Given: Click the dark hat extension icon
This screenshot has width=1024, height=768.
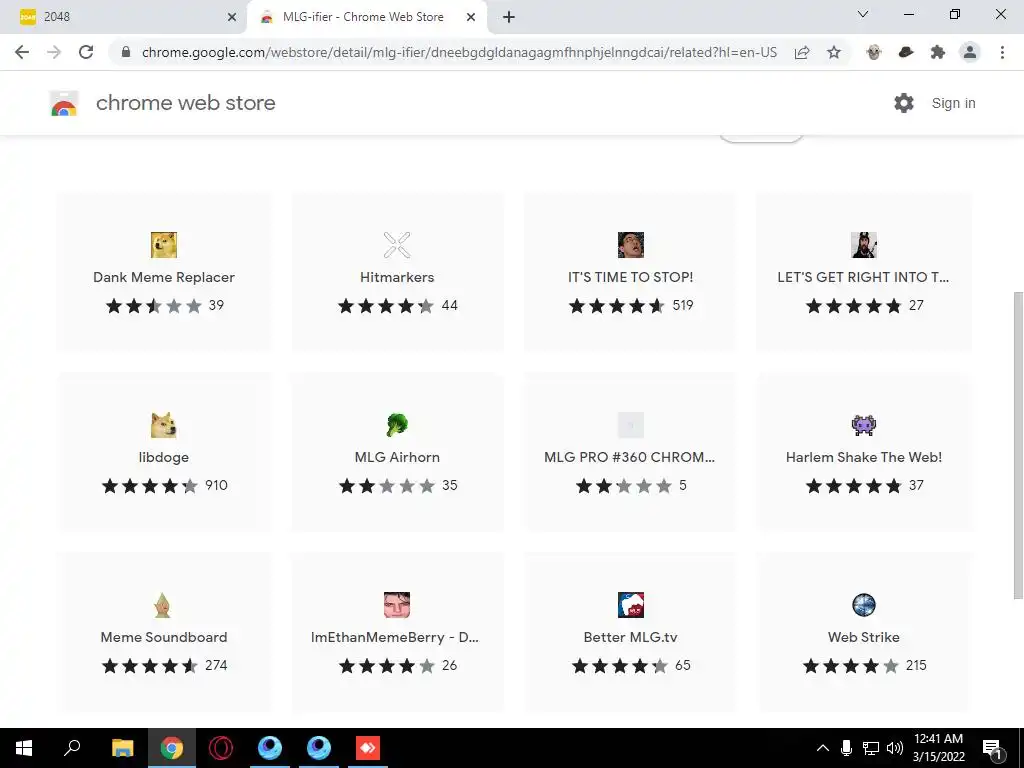Looking at the screenshot, I should (x=905, y=52).
